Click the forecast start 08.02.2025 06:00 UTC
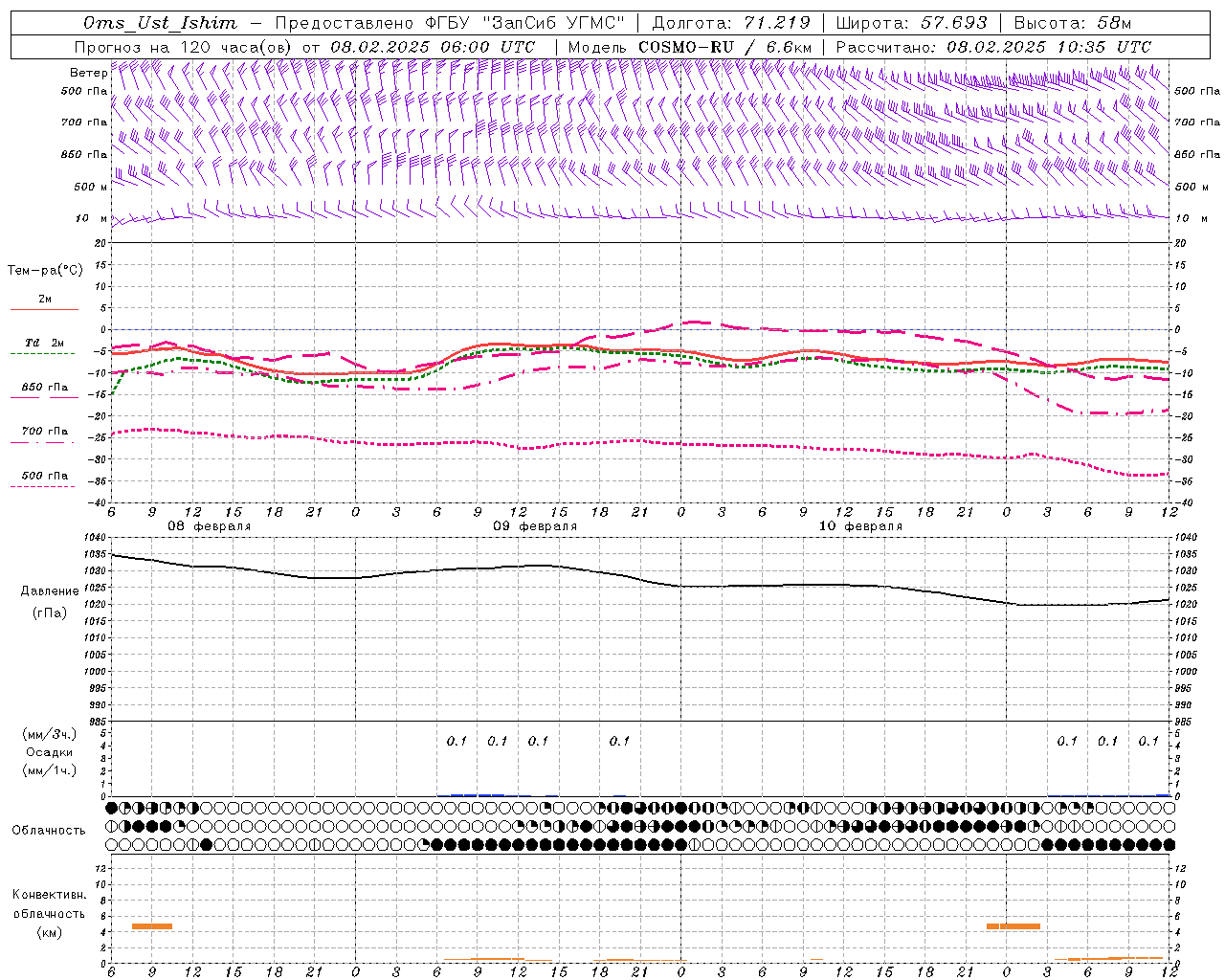The width and height of the screenshot is (1225, 980). coord(433,47)
